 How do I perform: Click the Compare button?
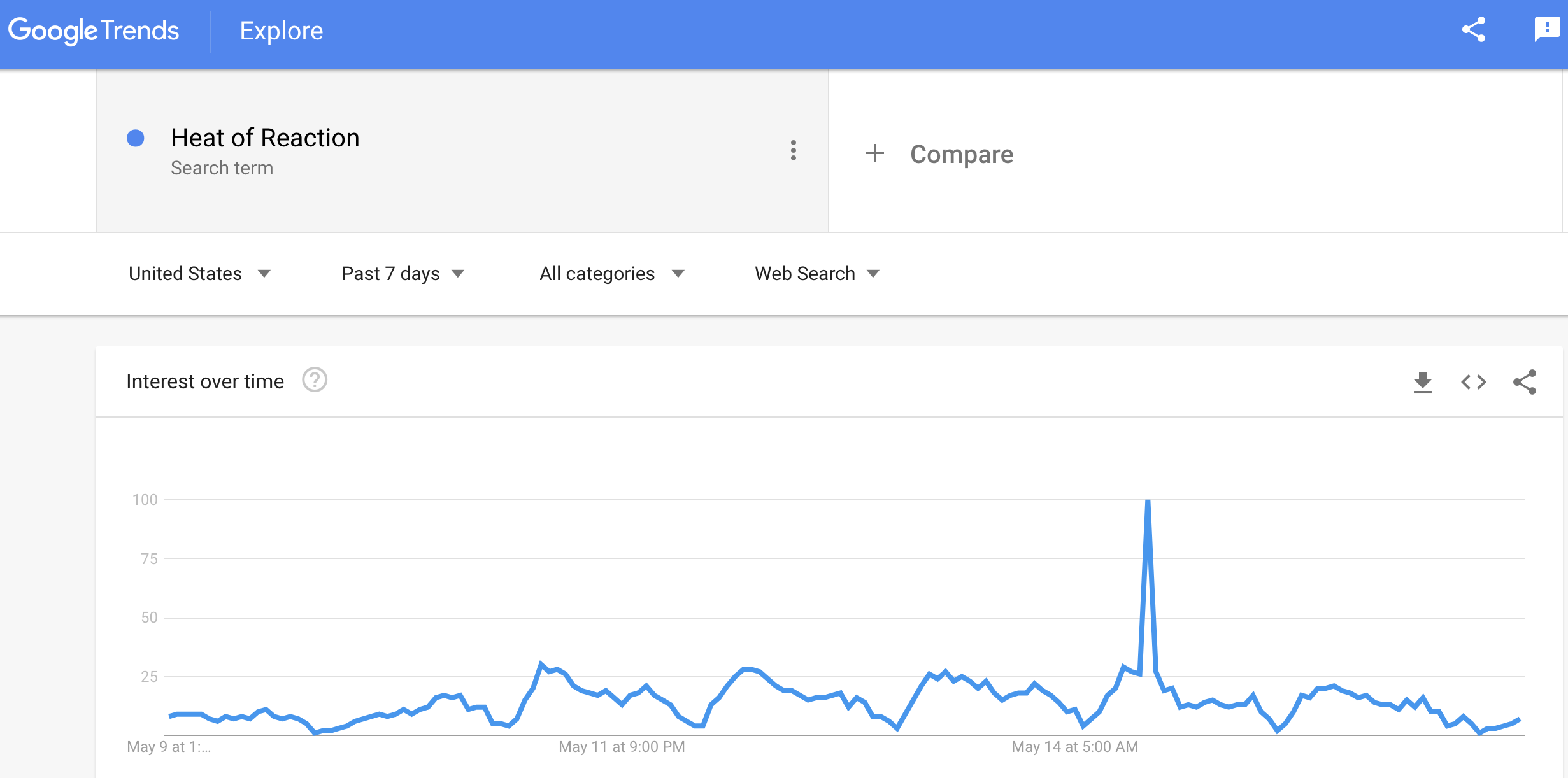pyautogui.click(x=961, y=154)
